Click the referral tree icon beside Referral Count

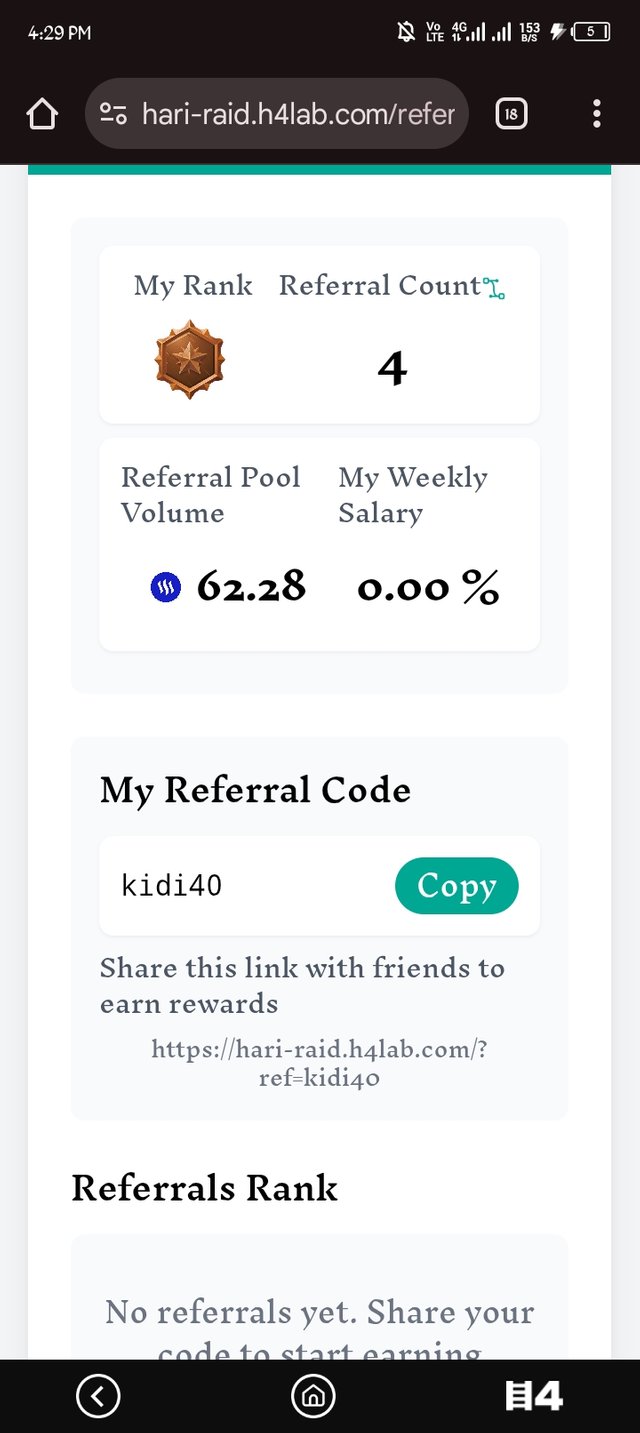point(494,289)
